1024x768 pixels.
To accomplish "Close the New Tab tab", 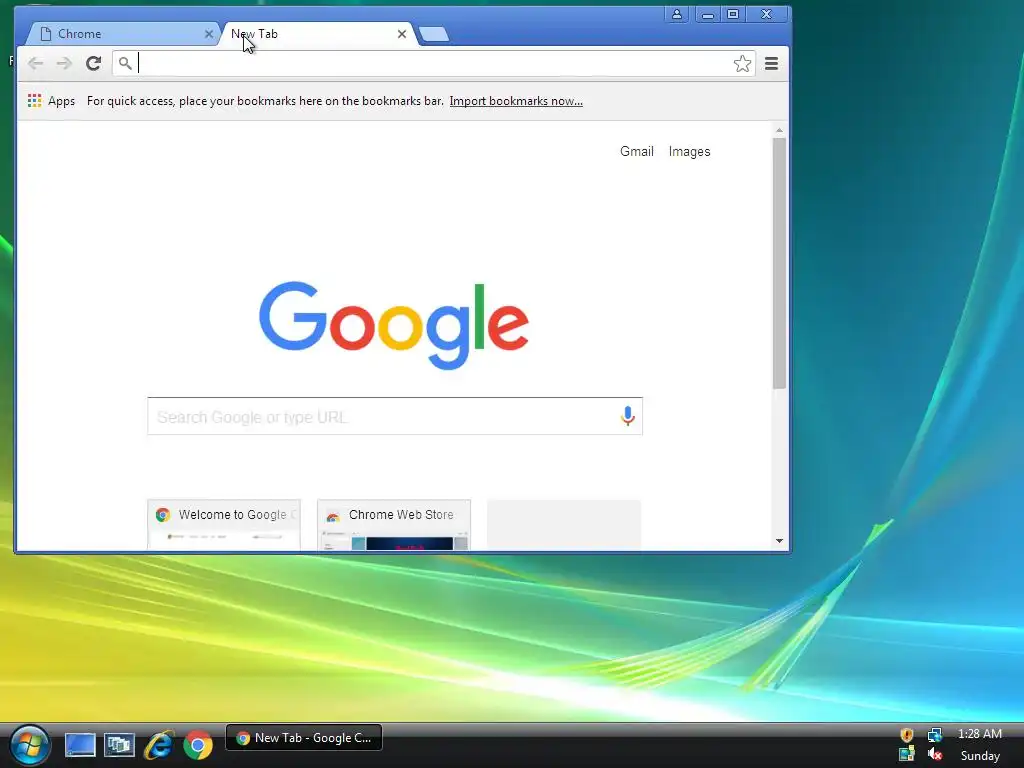I will (402, 34).
